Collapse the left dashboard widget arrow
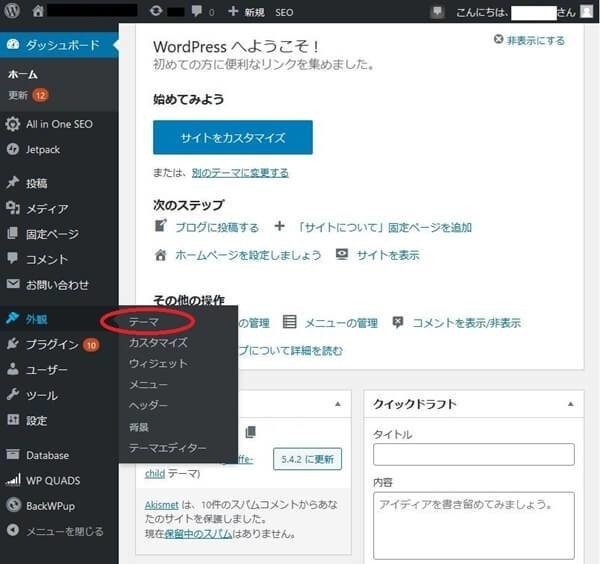This screenshot has height=564, width=600. tap(338, 404)
